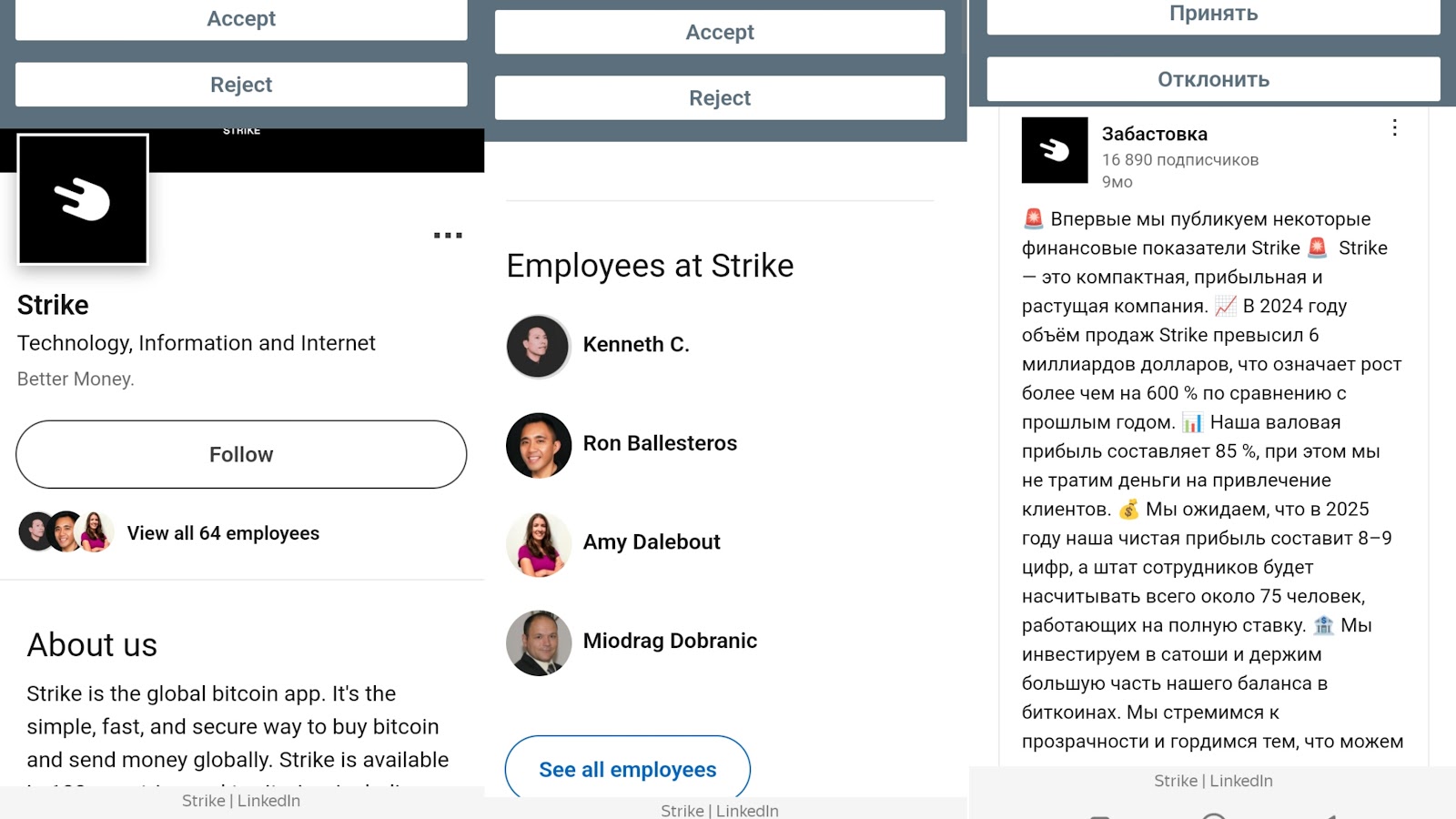The height and width of the screenshot is (819, 1456).
Task: Tap the Strike logo on the Russian post
Action: [1055, 150]
